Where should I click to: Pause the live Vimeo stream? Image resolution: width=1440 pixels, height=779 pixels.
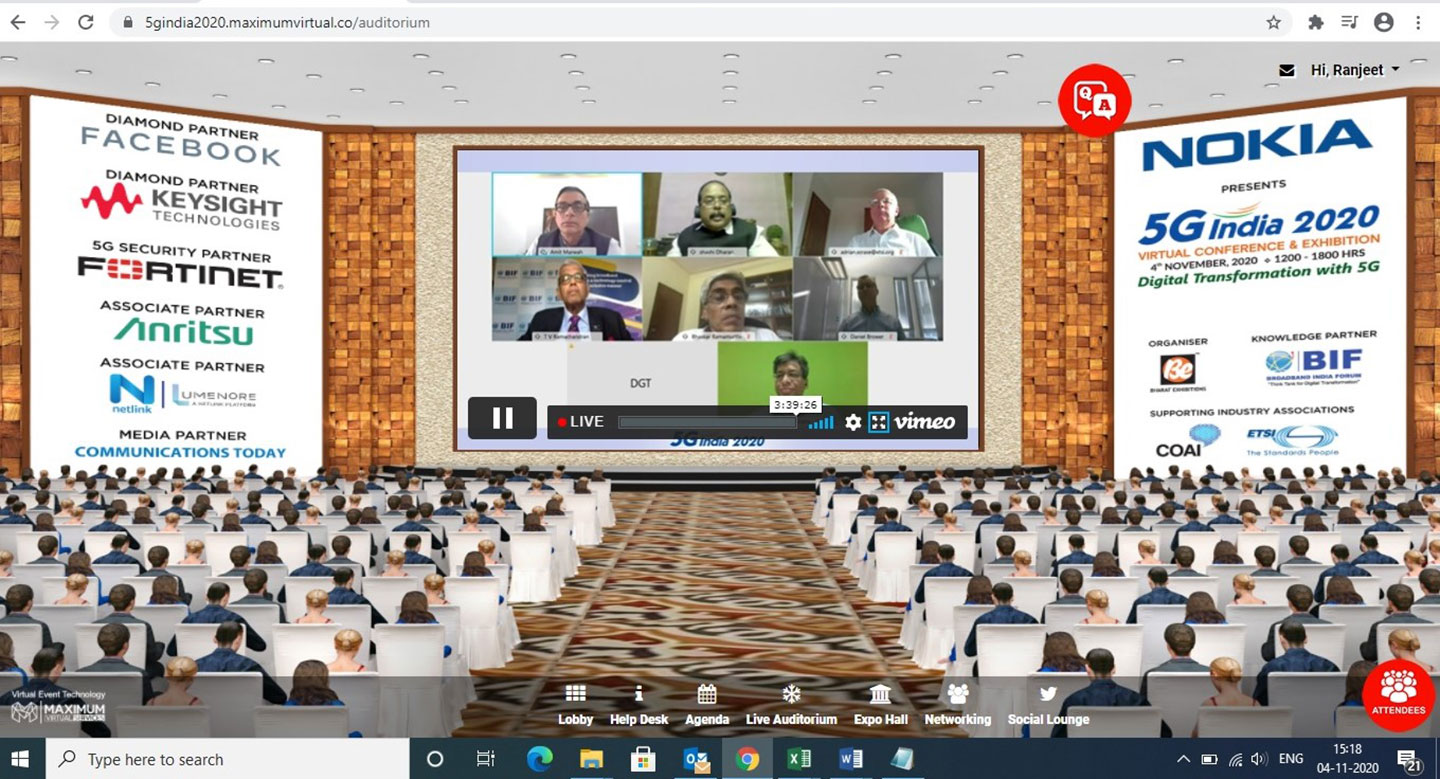click(502, 419)
